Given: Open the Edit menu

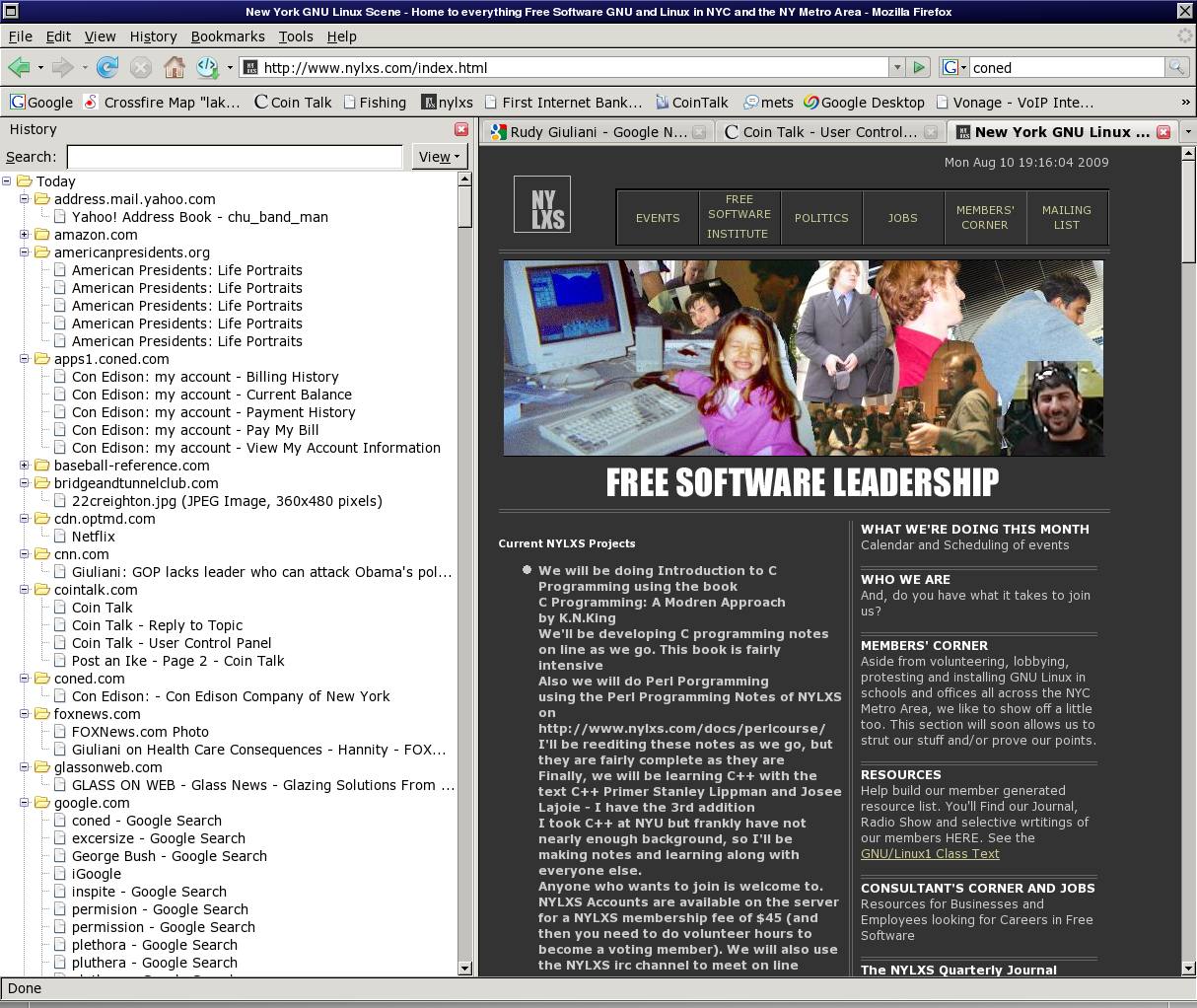Looking at the screenshot, I should pyautogui.click(x=58, y=36).
